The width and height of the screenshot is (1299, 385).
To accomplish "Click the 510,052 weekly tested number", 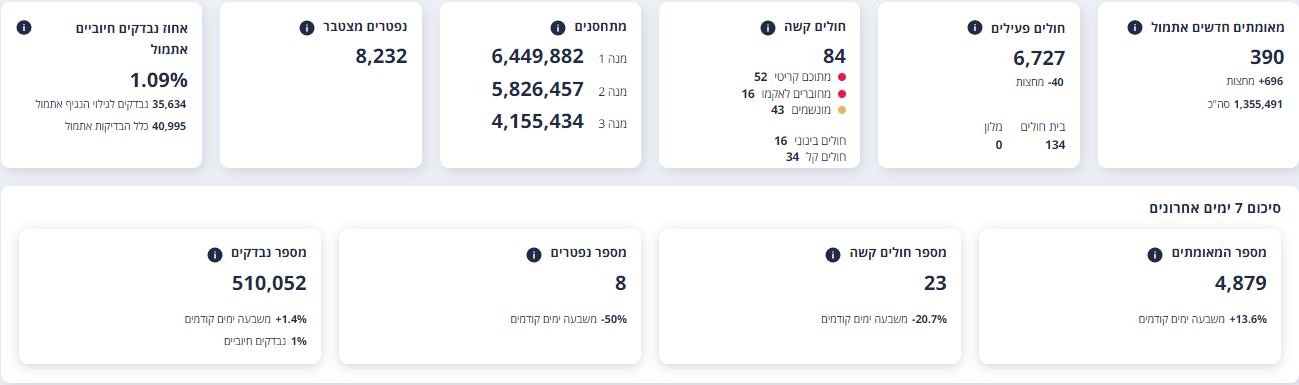I will click(x=269, y=283).
